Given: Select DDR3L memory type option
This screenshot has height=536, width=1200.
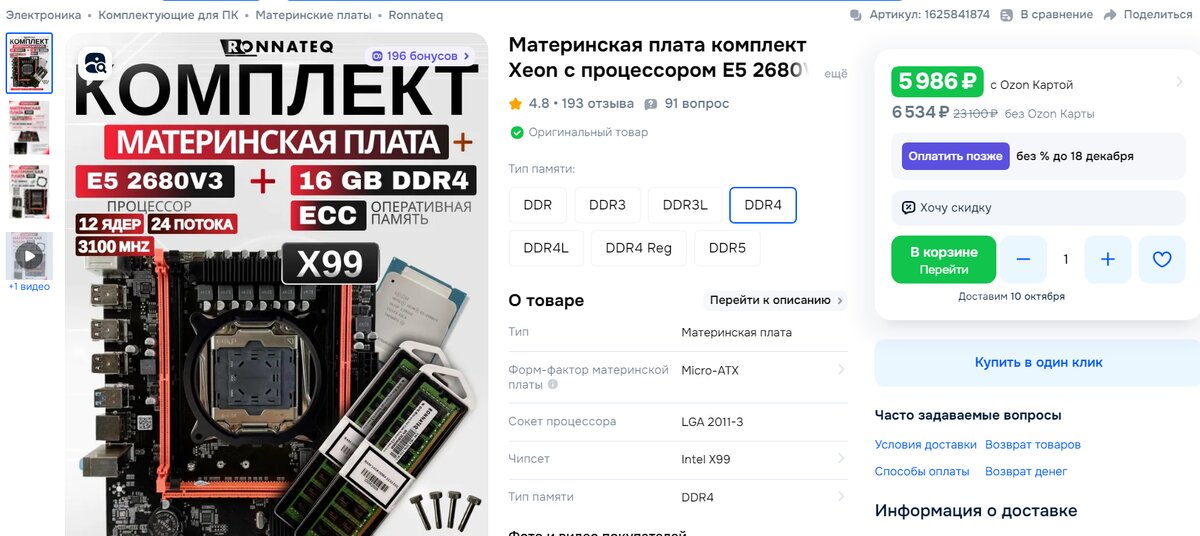Looking at the screenshot, I should (x=685, y=205).
